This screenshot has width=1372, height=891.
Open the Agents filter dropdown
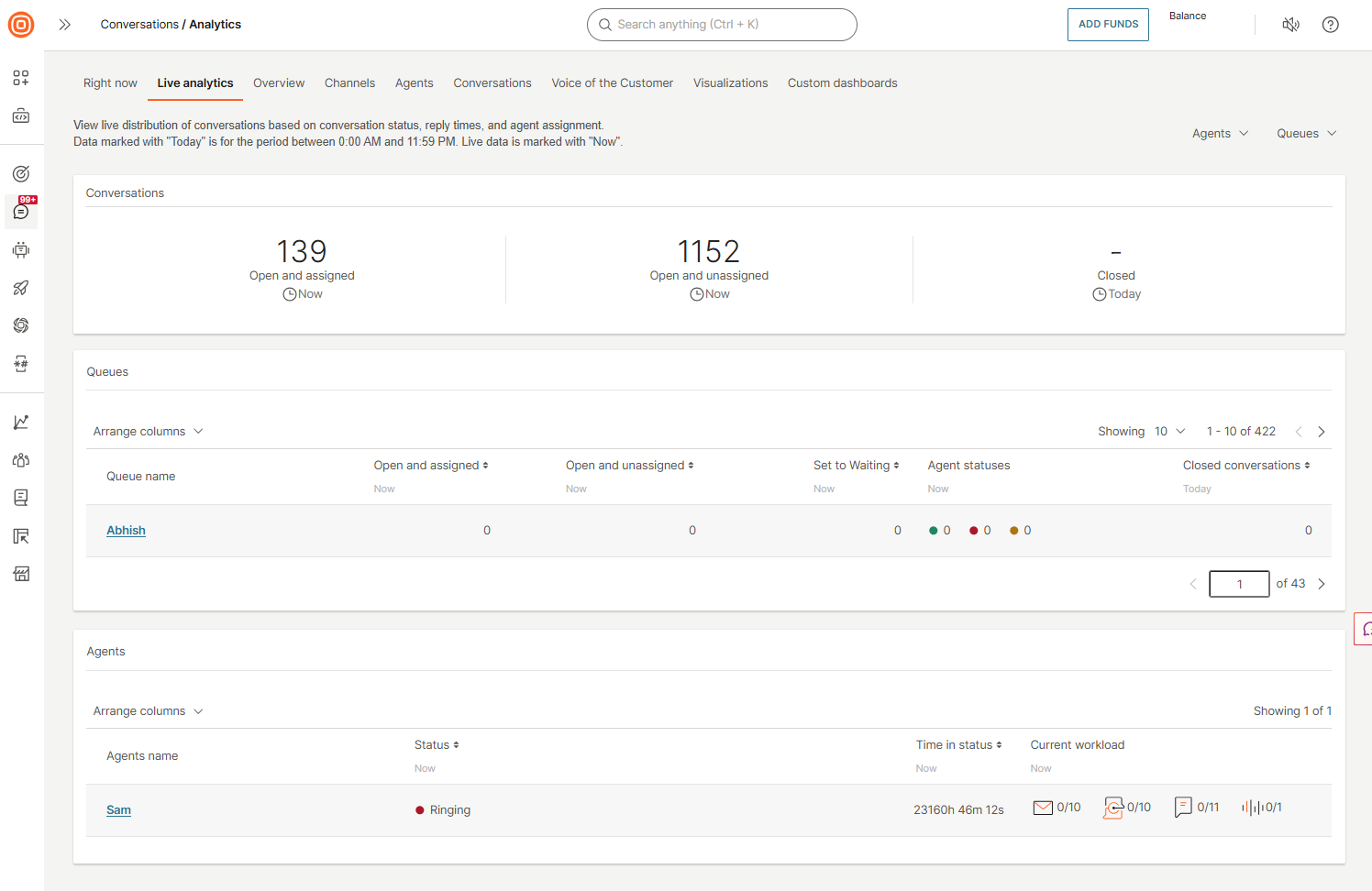pyautogui.click(x=1220, y=133)
